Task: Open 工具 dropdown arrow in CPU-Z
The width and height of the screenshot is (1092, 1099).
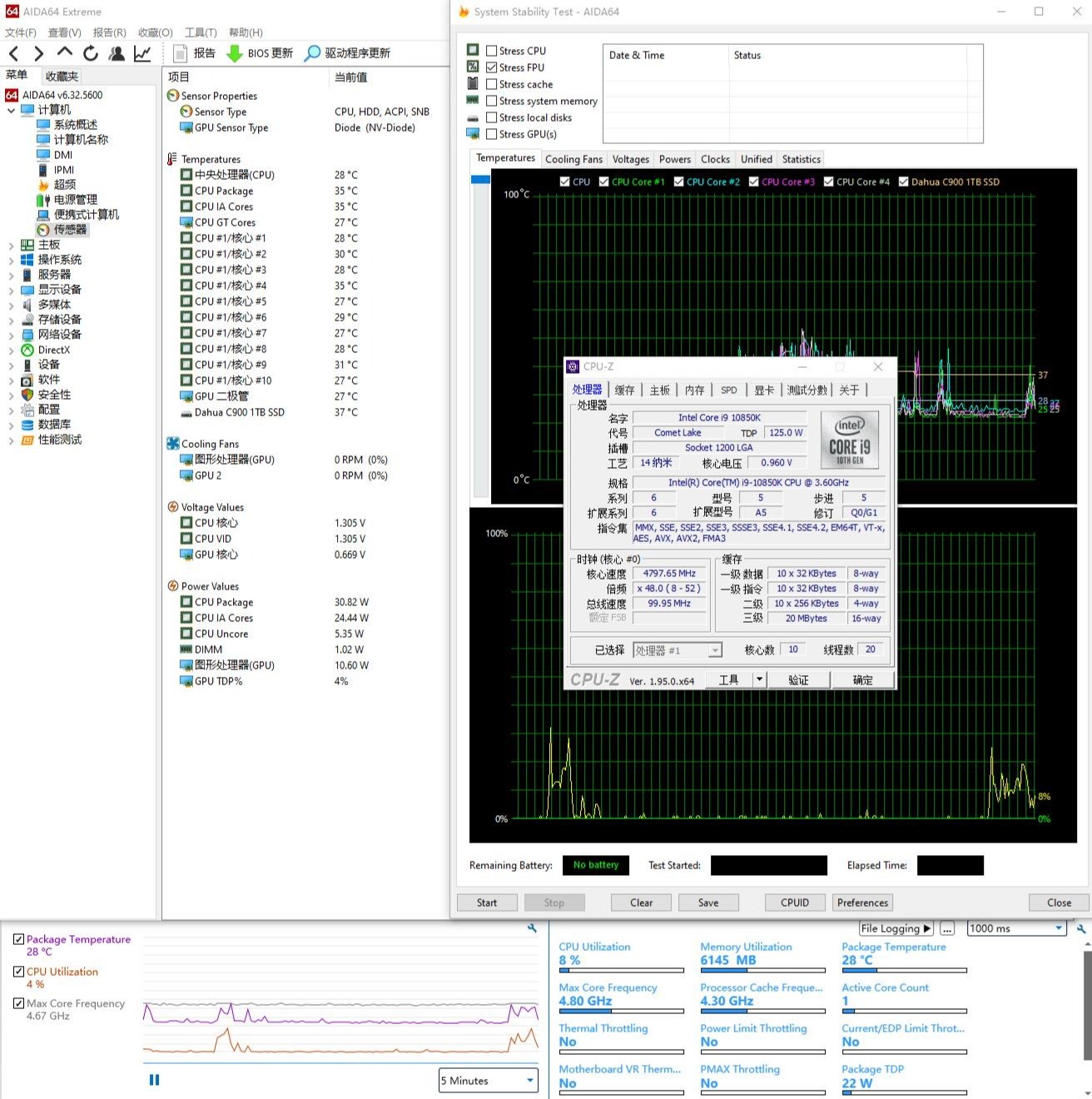Action: click(759, 680)
